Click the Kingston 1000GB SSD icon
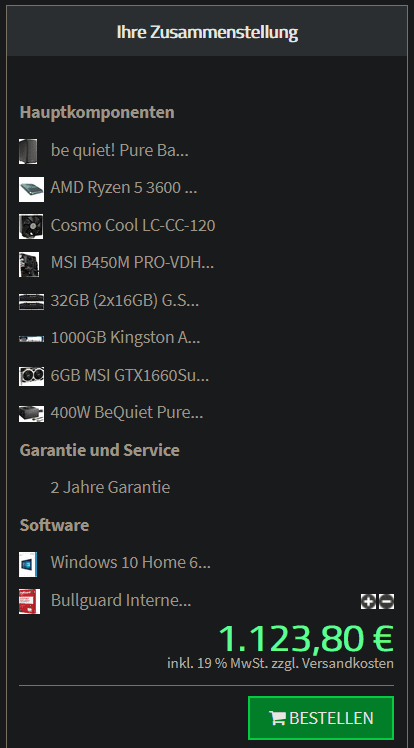 tap(31, 339)
